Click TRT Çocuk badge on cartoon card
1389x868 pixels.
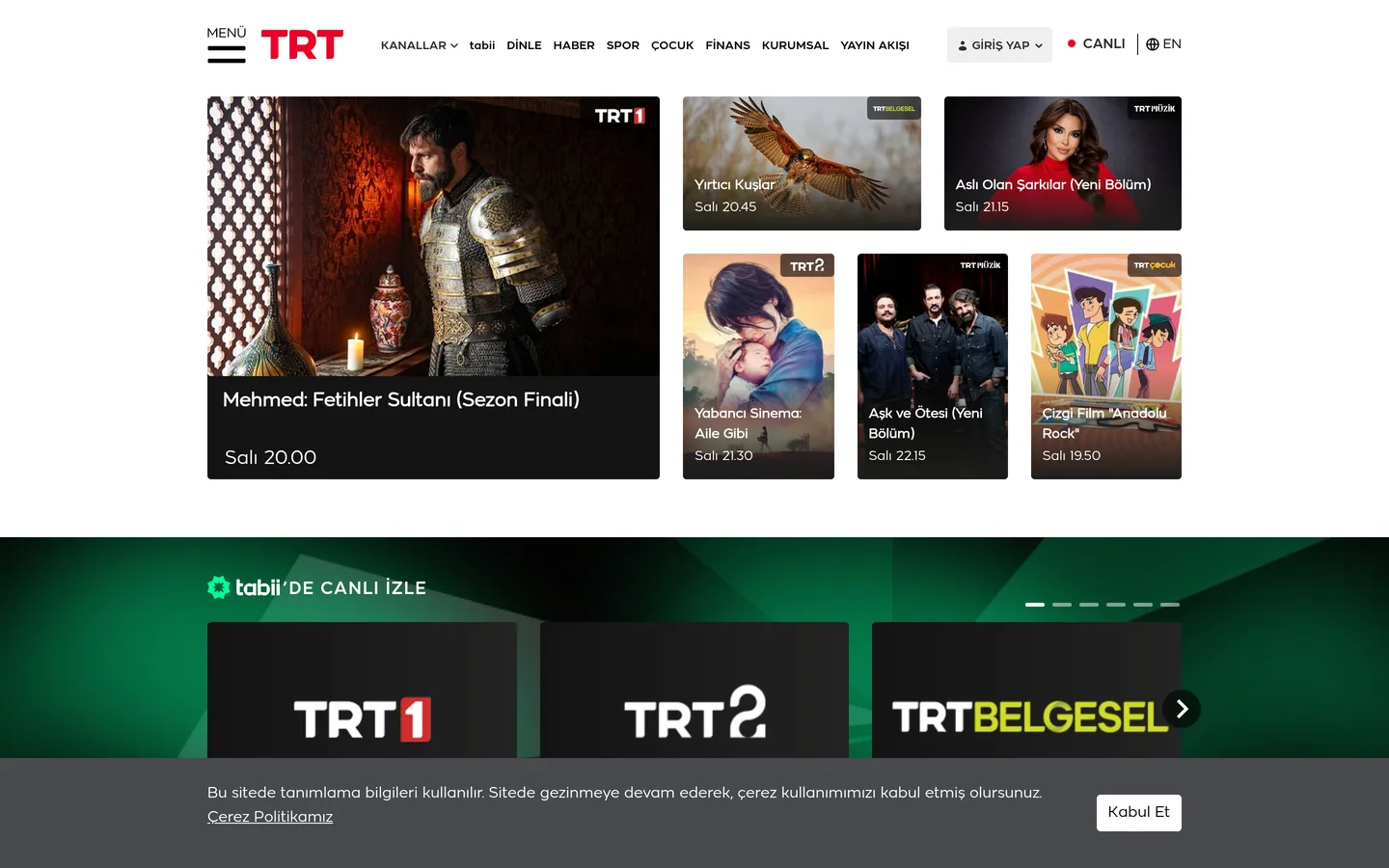[x=1155, y=265]
